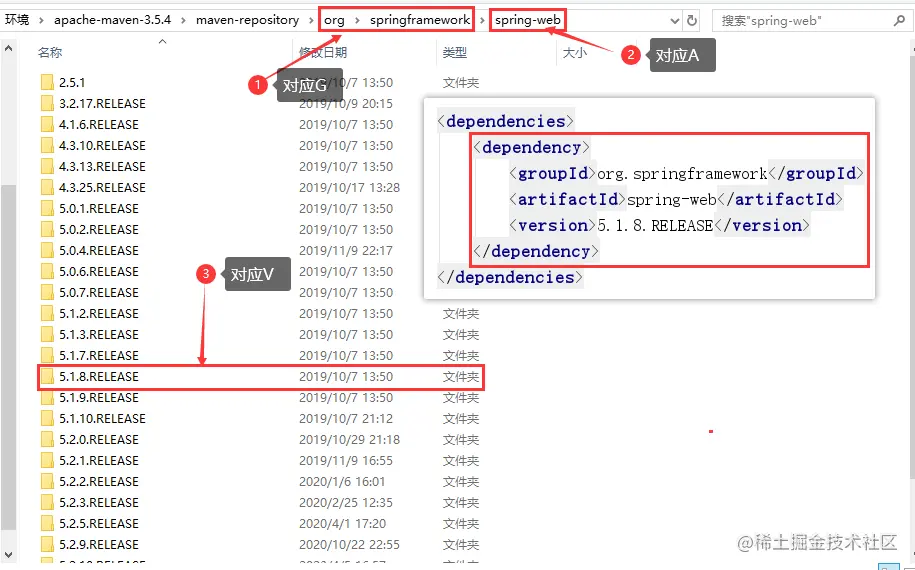The width and height of the screenshot is (915, 570).
Task: Sort by 修改日期 column header
Action: [323, 53]
